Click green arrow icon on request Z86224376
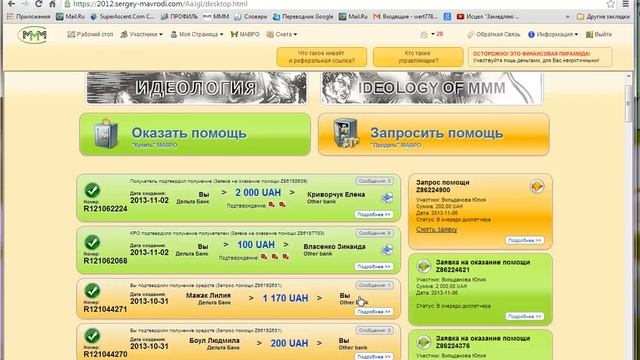This screenshot has height=360, width=640. pos(423,342)
